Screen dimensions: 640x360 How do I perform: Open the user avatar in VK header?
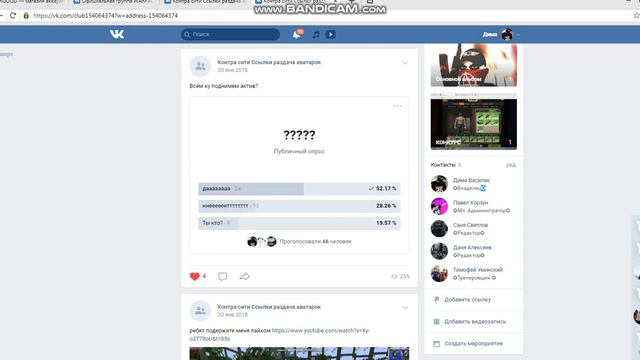tap(507, 35)
